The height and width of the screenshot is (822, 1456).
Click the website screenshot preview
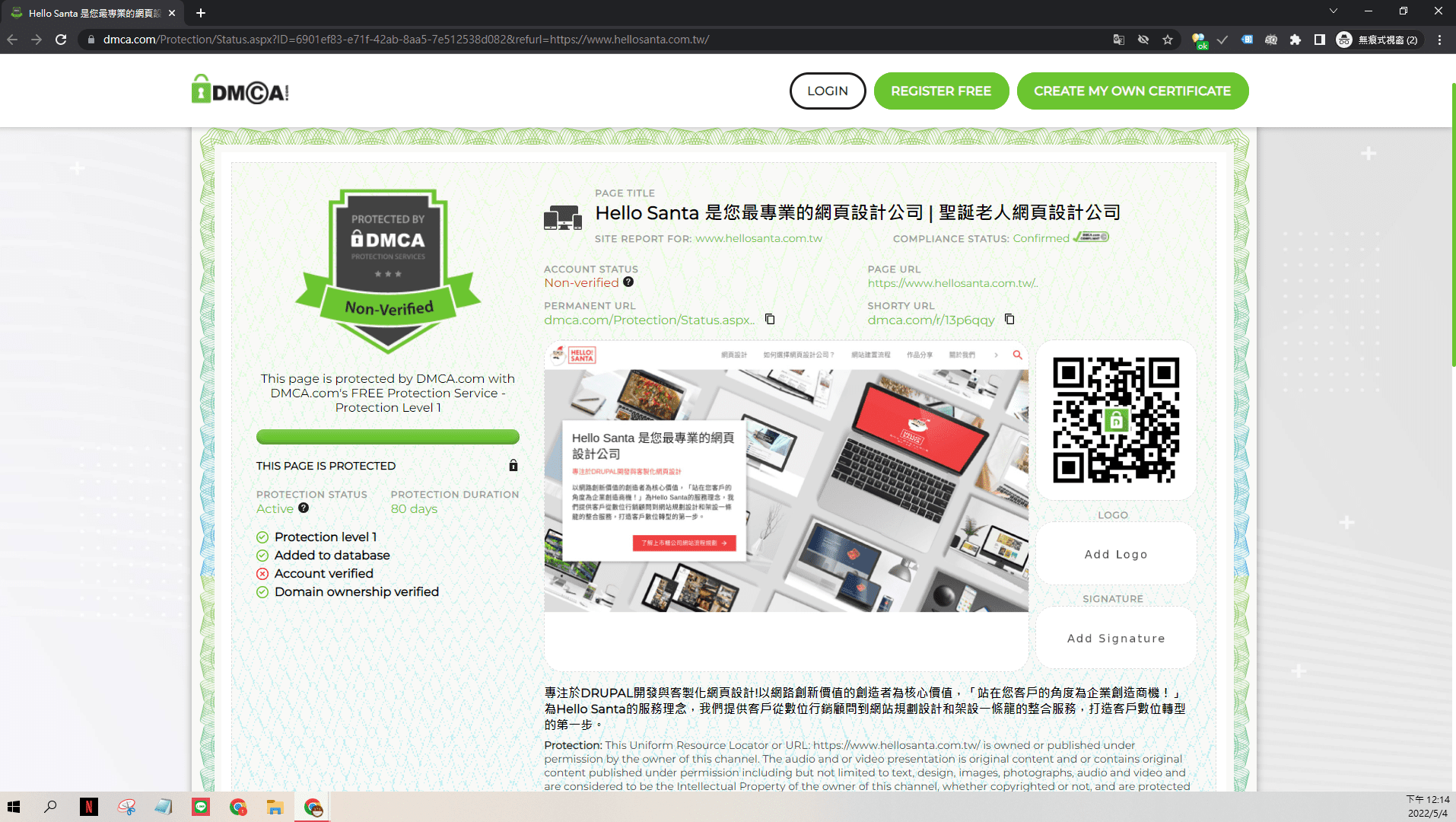(x=786, y=477)
